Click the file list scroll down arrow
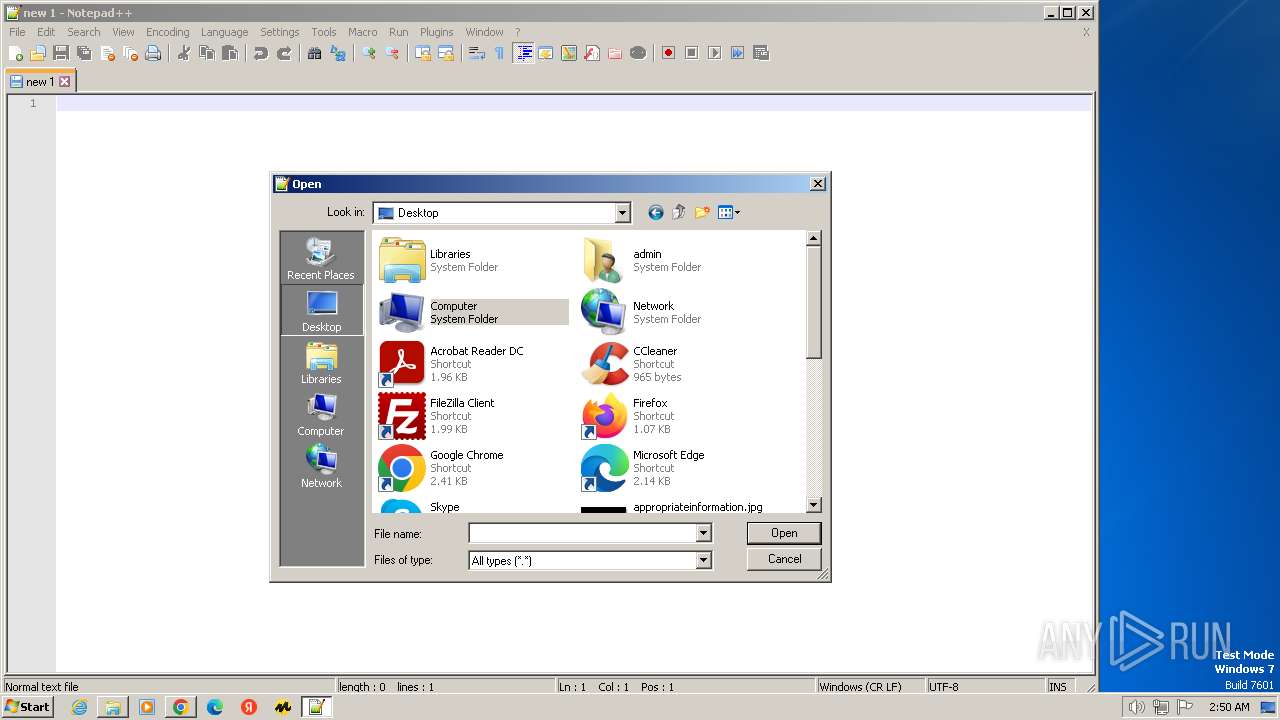 click(x=813, y=505)
